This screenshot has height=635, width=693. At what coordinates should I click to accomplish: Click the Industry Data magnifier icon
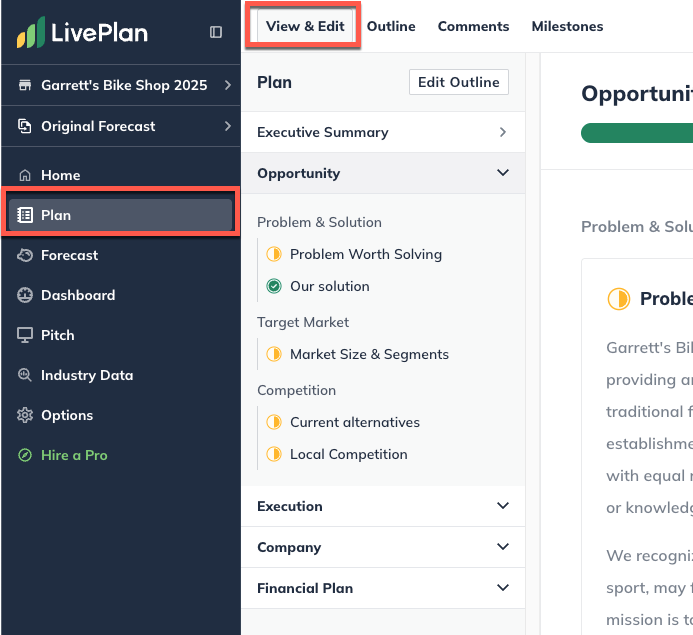coord(25,375)
